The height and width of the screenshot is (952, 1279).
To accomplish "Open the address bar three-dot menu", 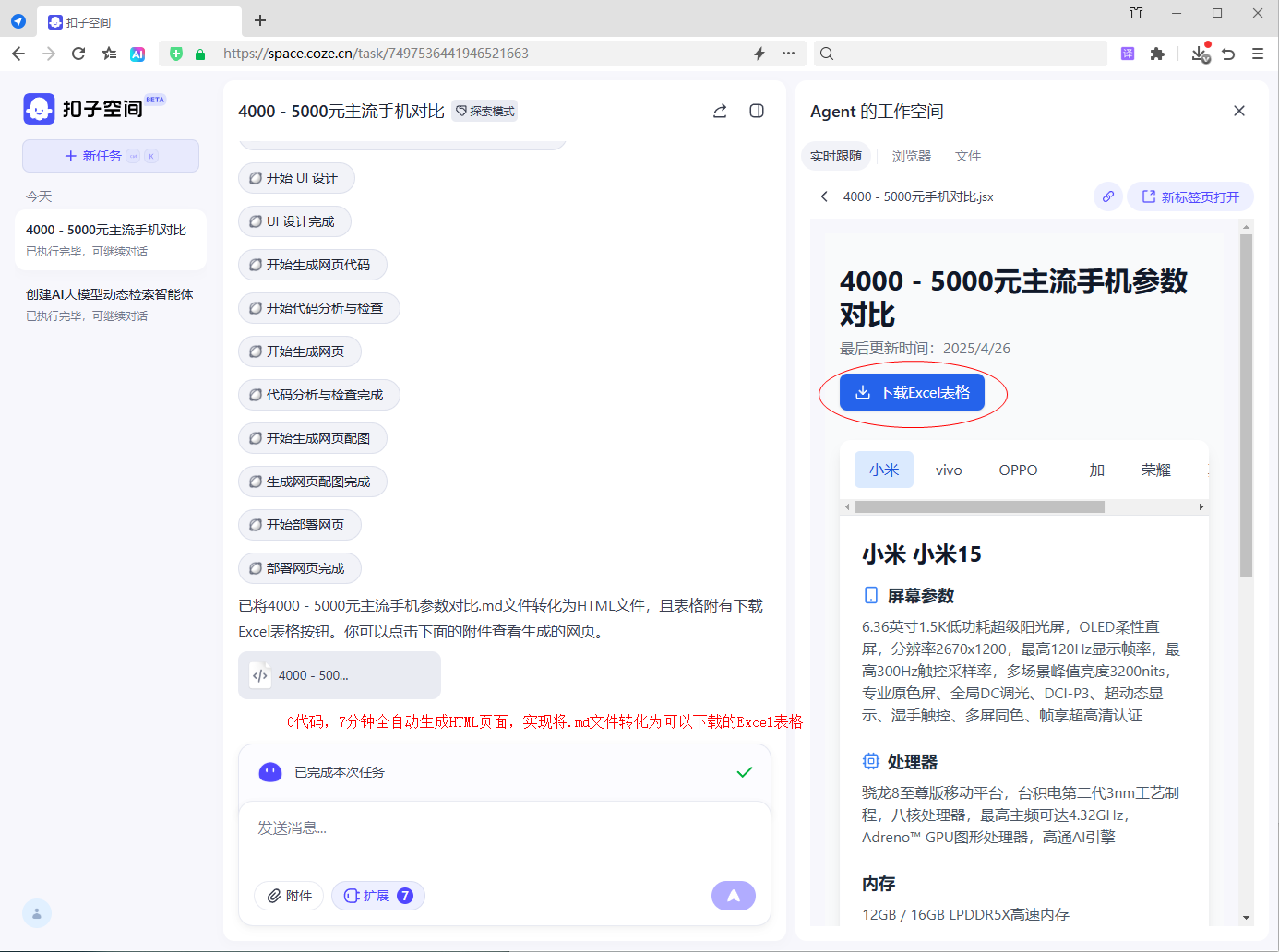I will click(x=788, y=54).
